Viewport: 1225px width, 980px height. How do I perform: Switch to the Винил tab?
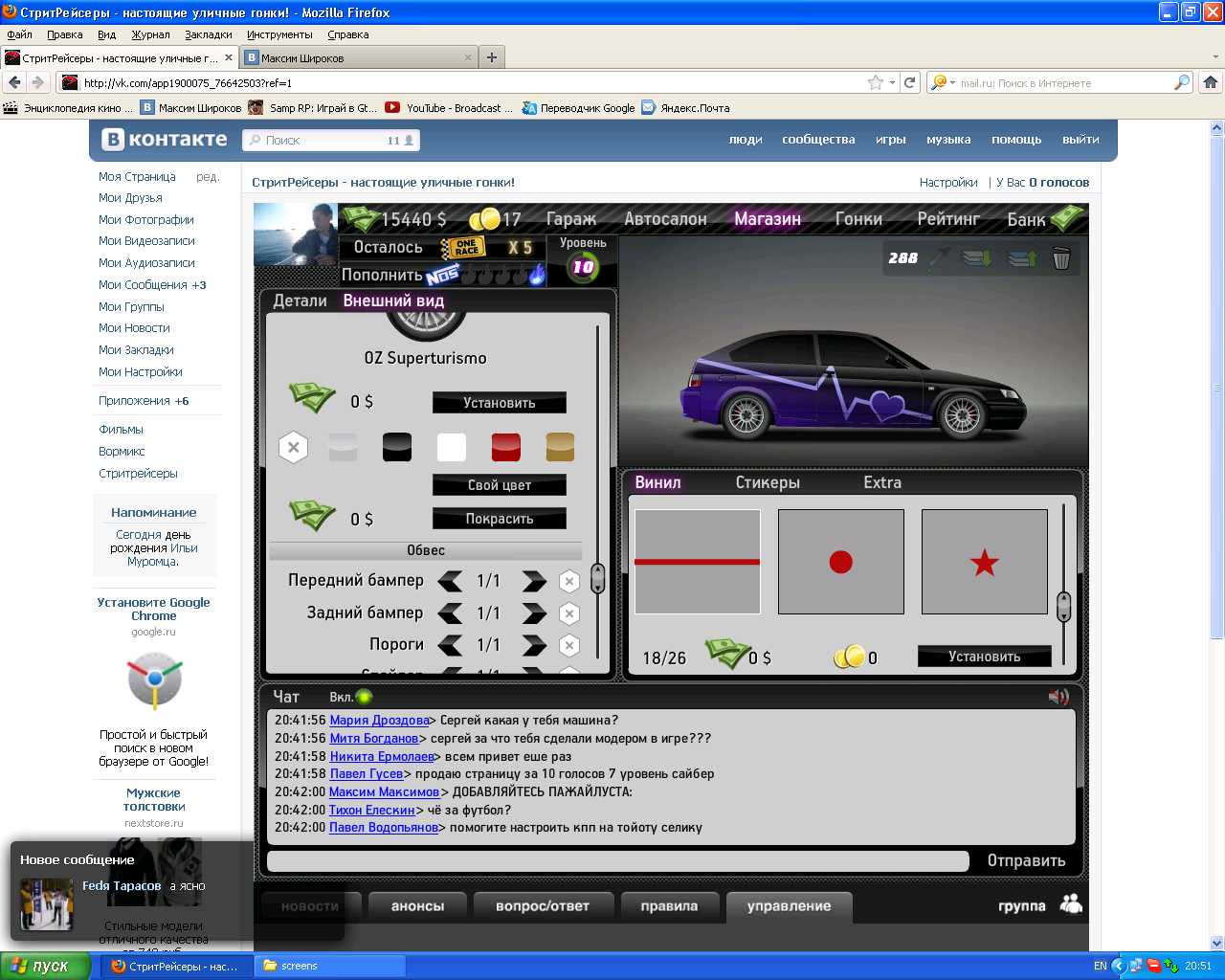[657, 482]
